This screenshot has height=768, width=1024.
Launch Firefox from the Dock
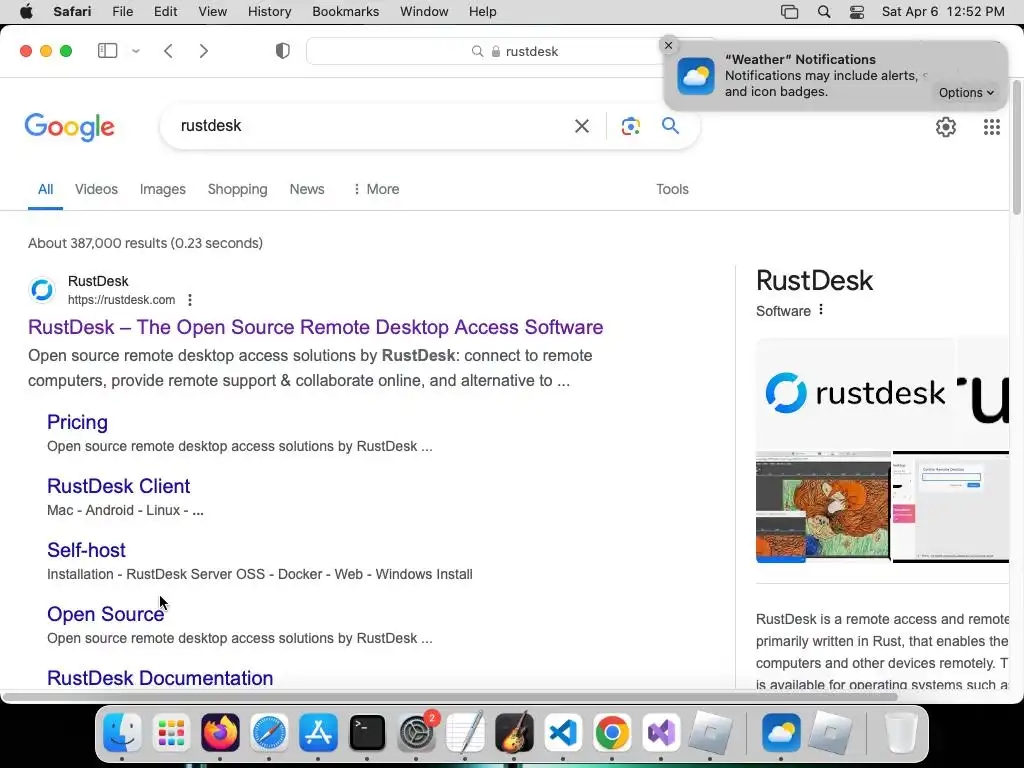220,733
